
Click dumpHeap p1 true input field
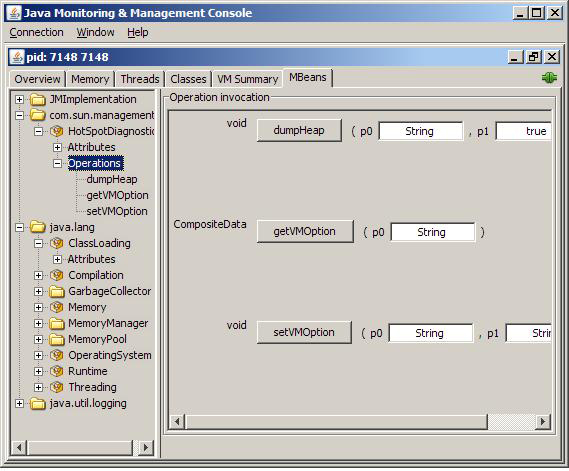[x=523, y=131]
